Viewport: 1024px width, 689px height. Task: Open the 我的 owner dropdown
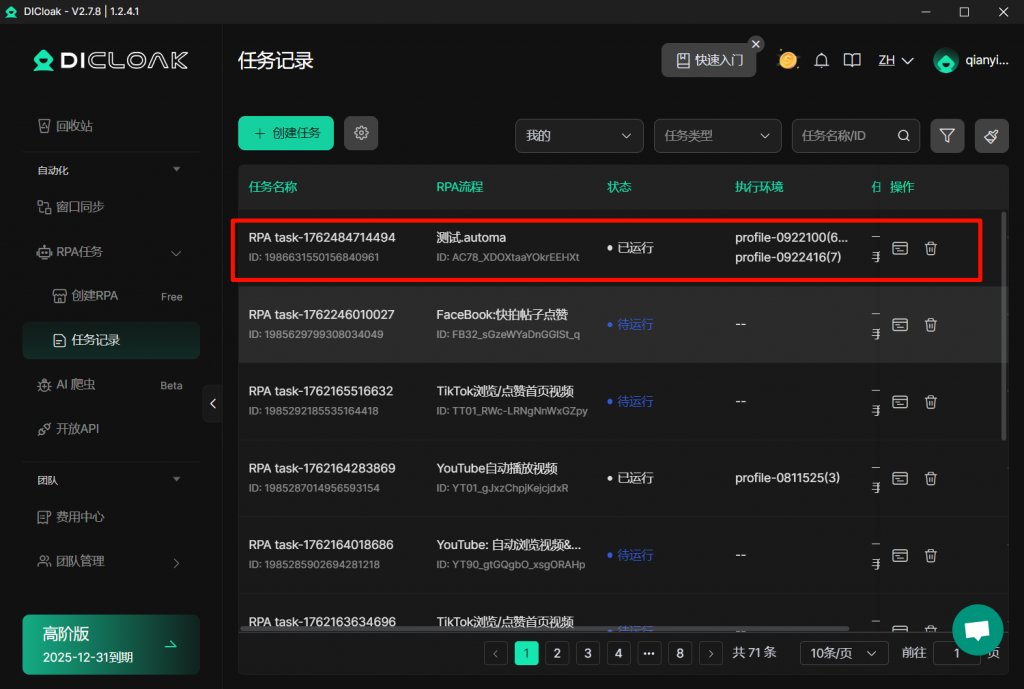pos(579,135)
